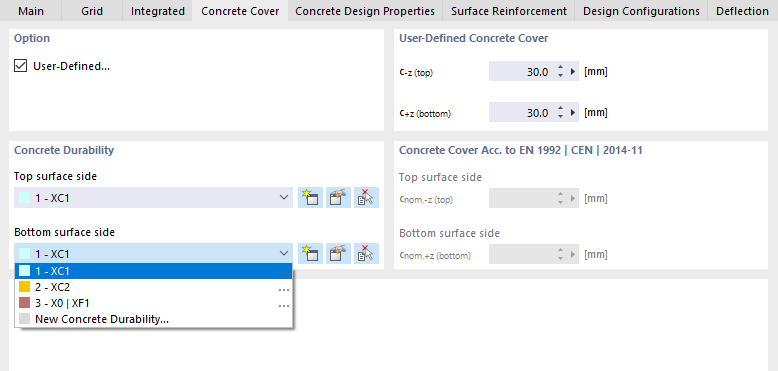Open the Surface Reinforcement tab
The height and width of the screenshot is (371, 778).
tap(509, 11)
